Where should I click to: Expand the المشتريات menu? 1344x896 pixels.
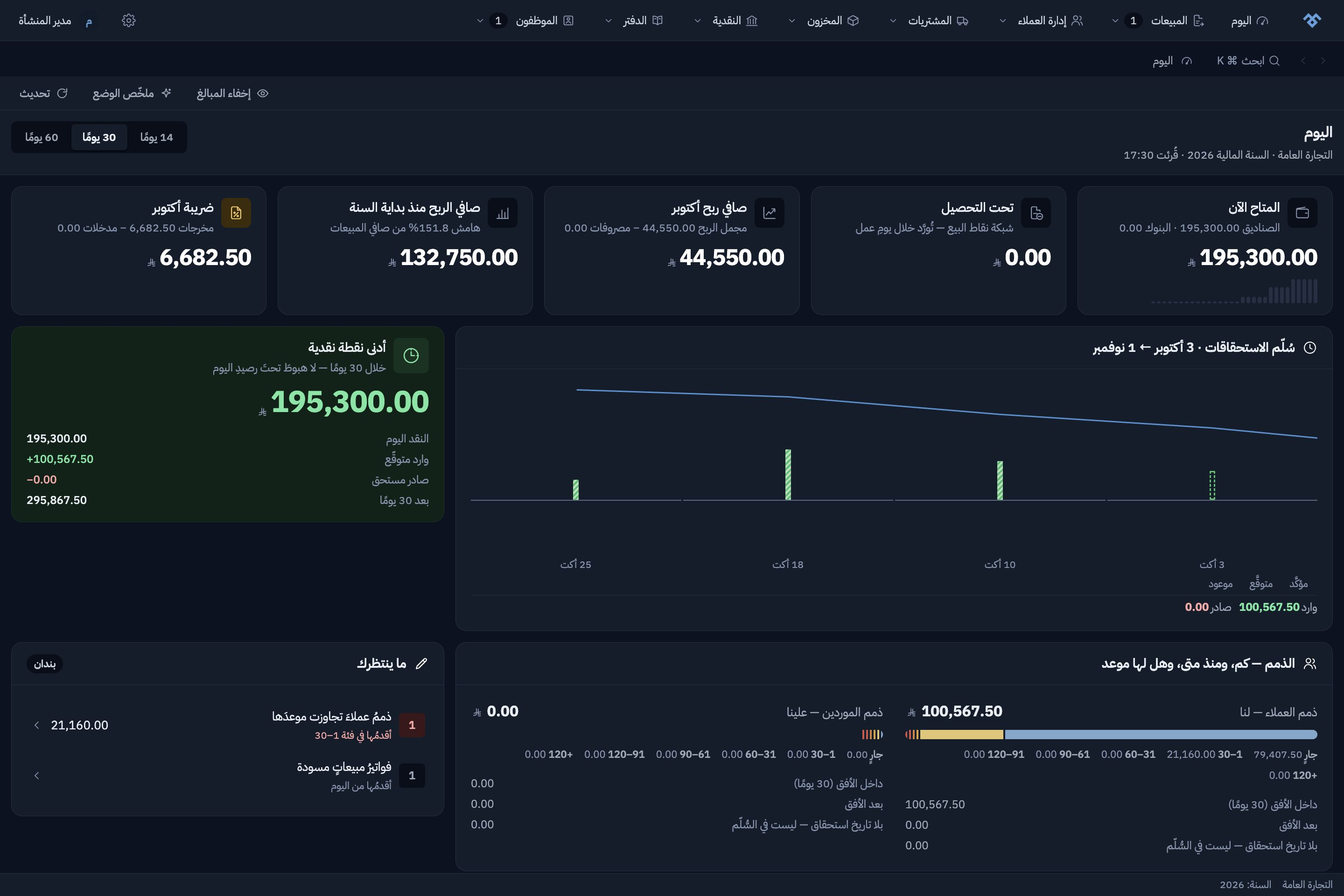930,21
